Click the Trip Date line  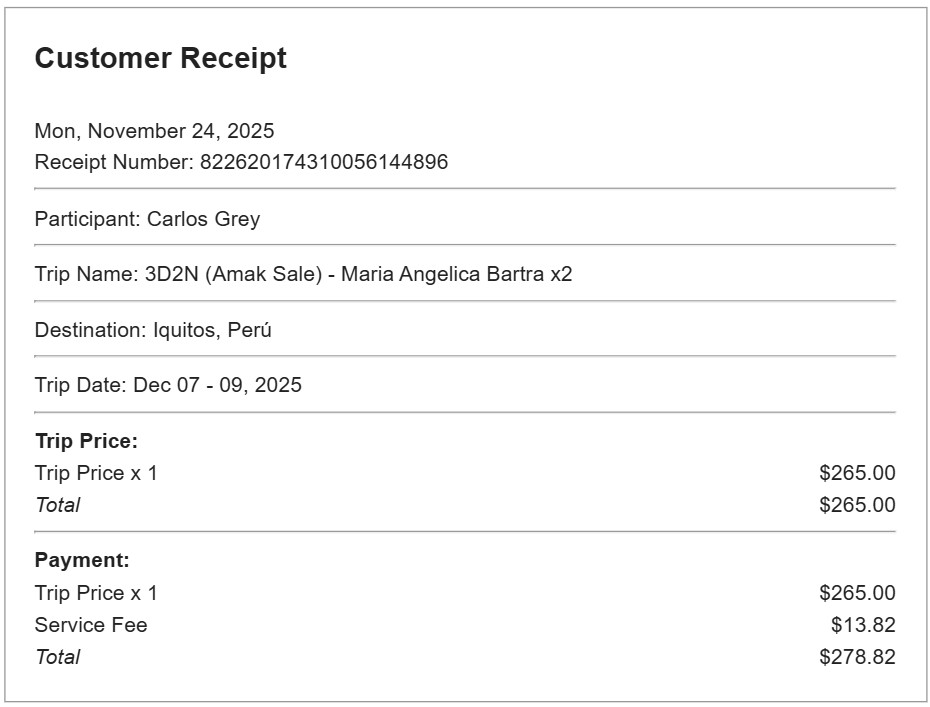(168, 385)
